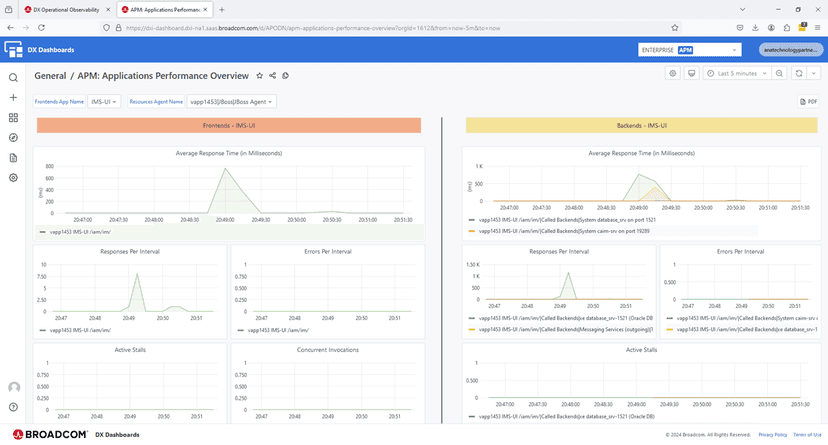Star the dashboard as favorite

(x=260, y=75)
